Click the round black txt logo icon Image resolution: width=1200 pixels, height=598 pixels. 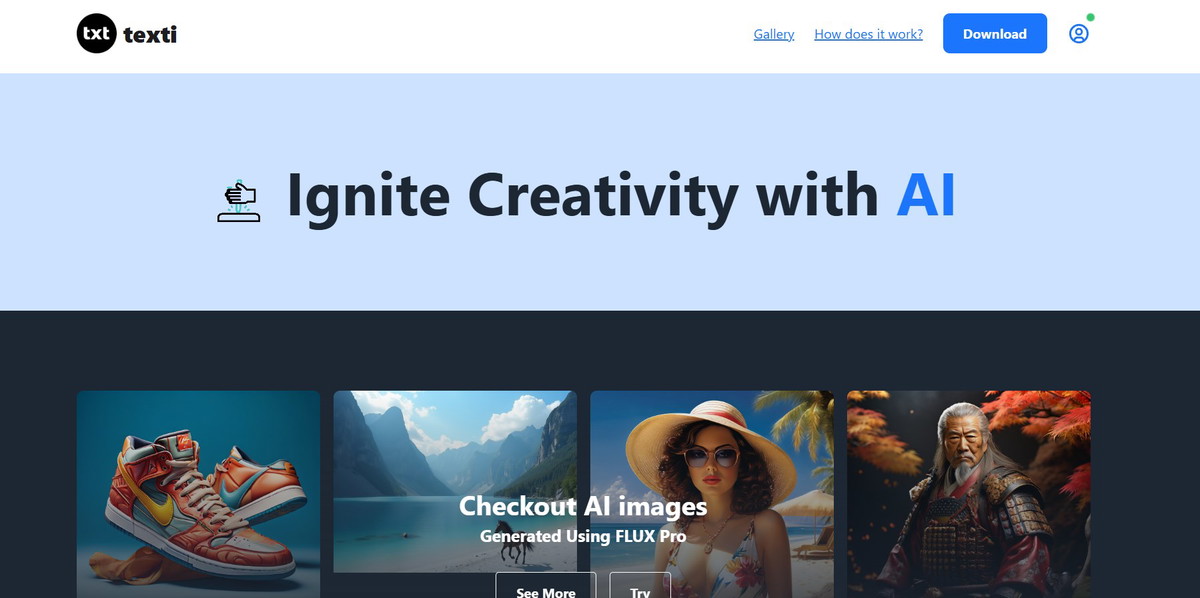[x=96, y=34]
